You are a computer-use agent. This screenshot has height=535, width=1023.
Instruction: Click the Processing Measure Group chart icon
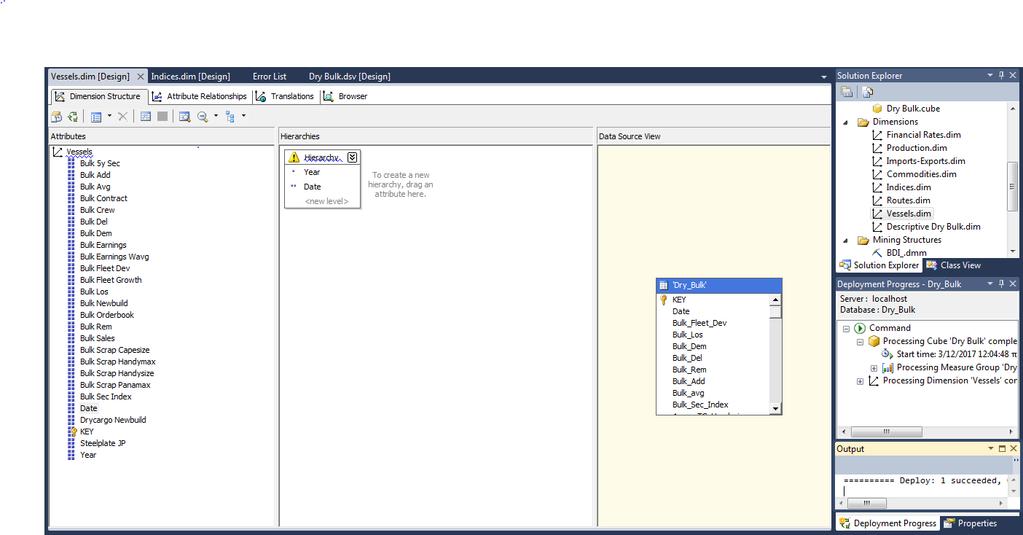888,368
